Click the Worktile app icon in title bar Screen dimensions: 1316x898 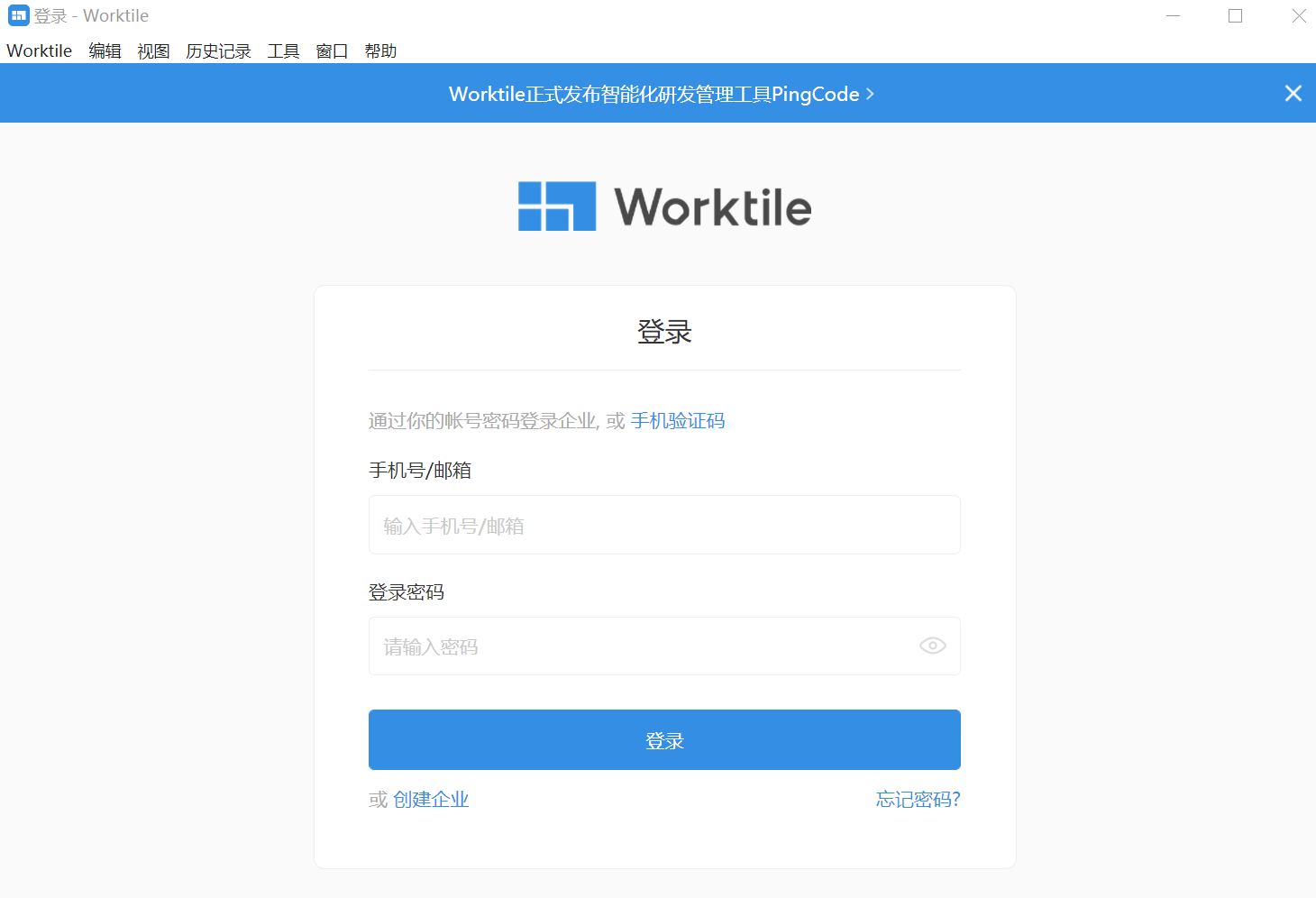point(18,15)
